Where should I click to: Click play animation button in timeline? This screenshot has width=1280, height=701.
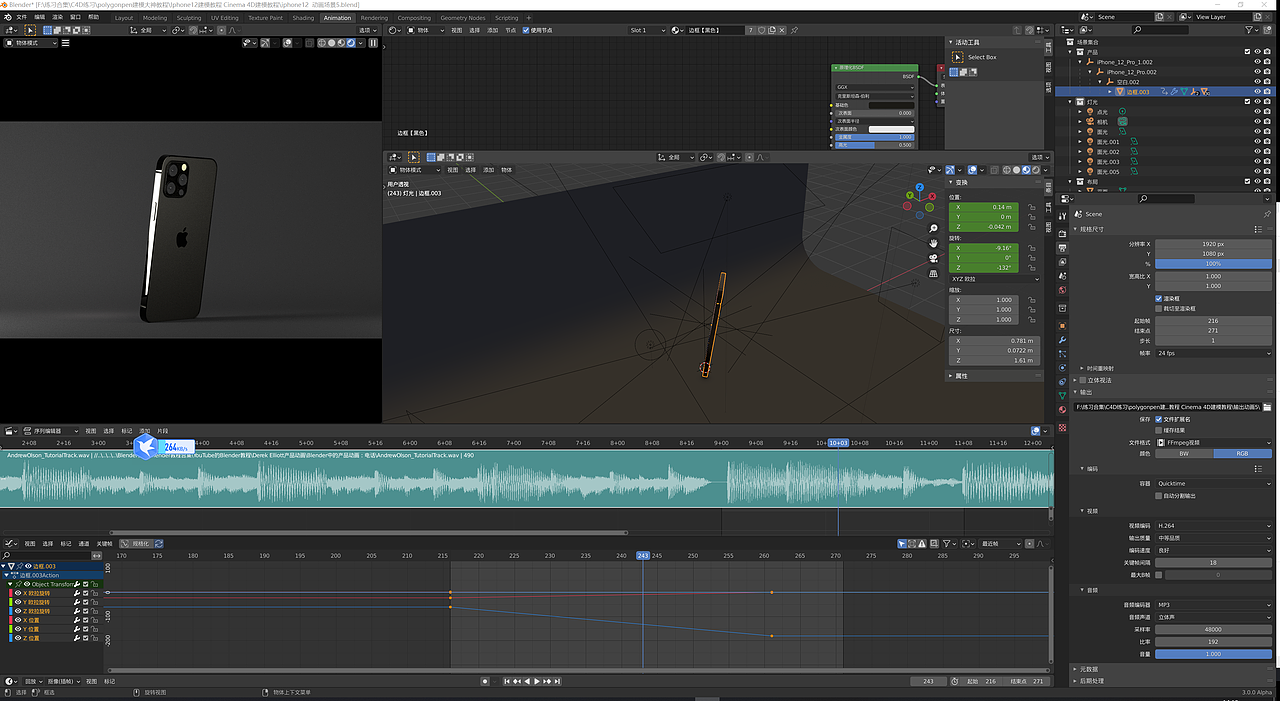(x=537, y=681)
